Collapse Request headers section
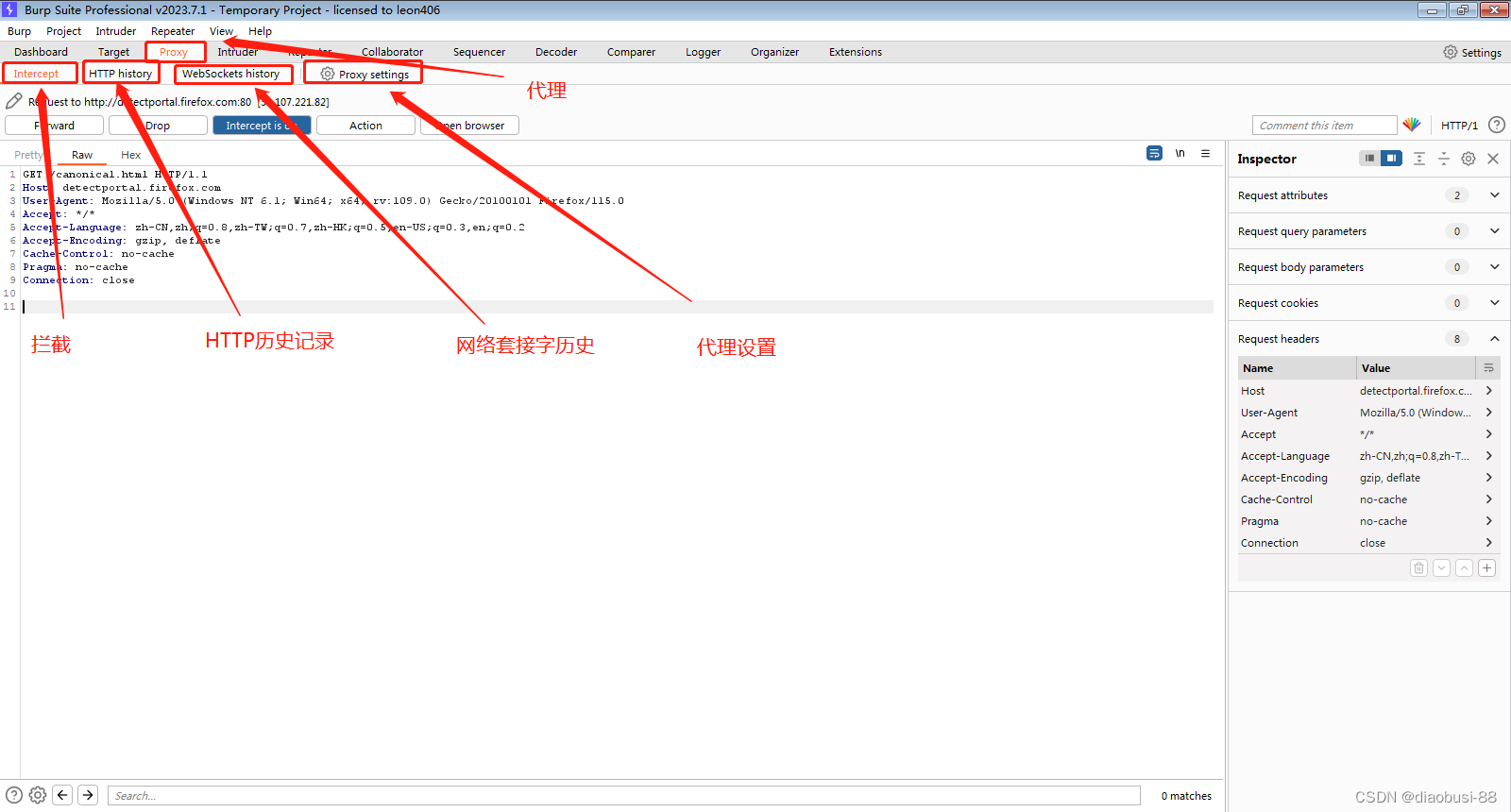The width and height of the screenshot is (1511, 812). pyautogui.click(x=1494, y=339)
